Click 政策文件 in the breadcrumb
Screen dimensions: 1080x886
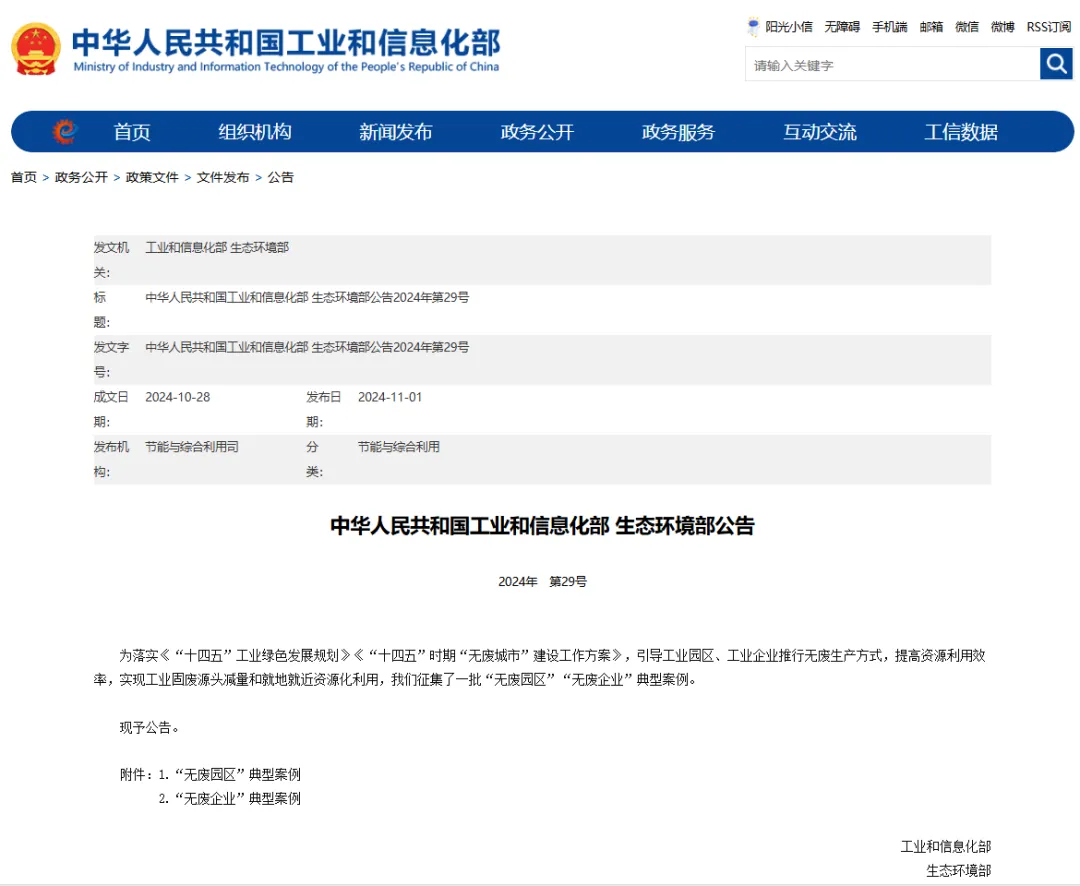(x=152, y=177)
